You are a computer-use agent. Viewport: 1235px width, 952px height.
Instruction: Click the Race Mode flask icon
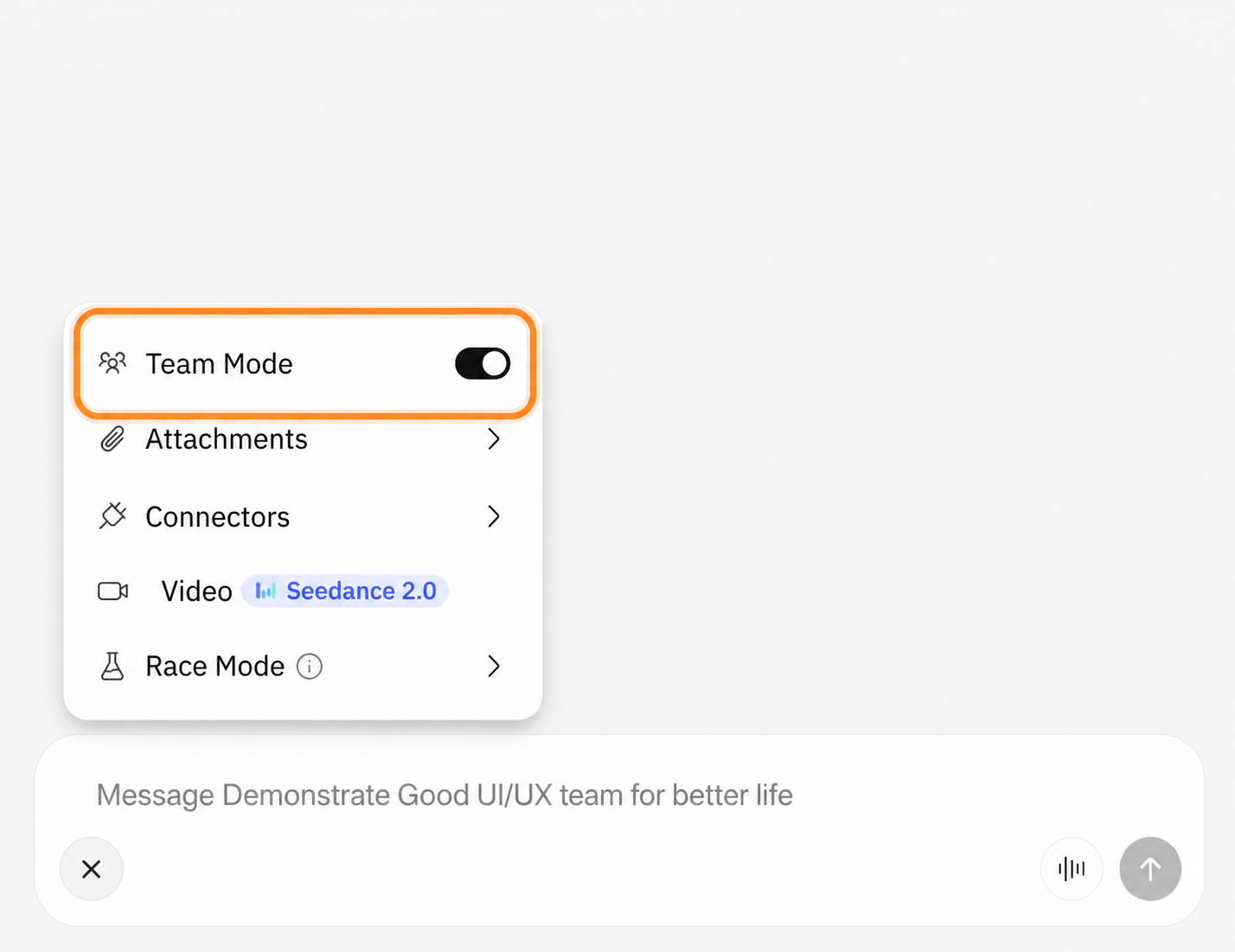[112, 667]
